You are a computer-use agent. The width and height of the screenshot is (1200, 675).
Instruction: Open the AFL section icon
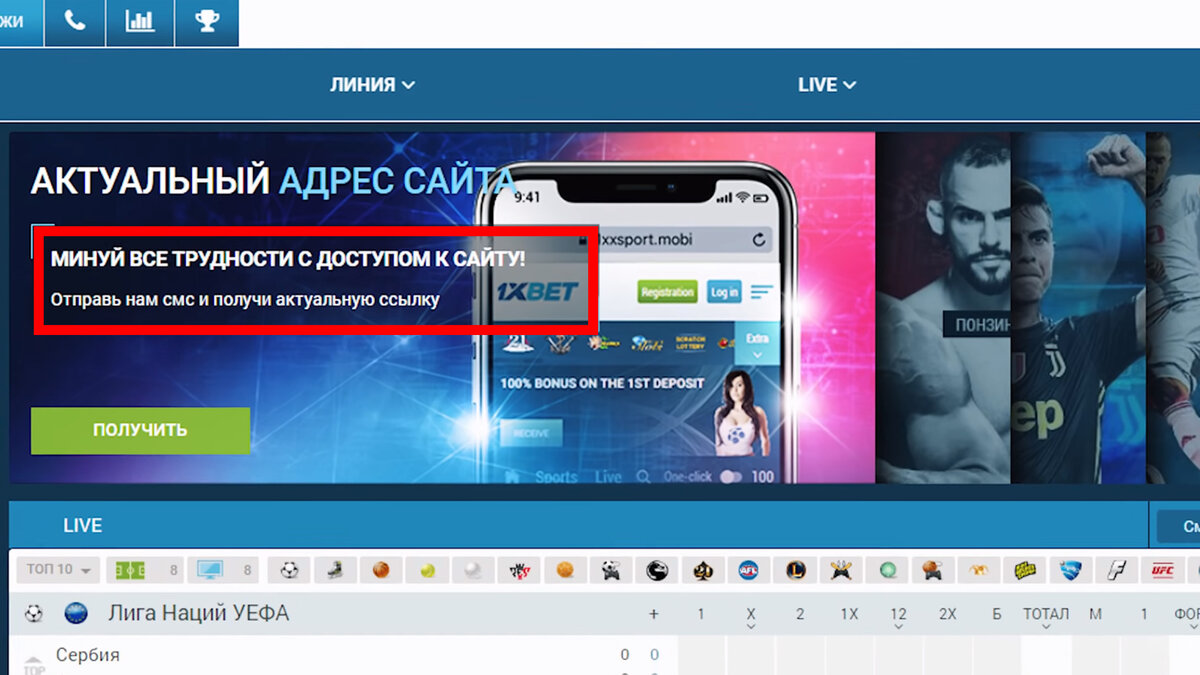(x=748, y=569)
